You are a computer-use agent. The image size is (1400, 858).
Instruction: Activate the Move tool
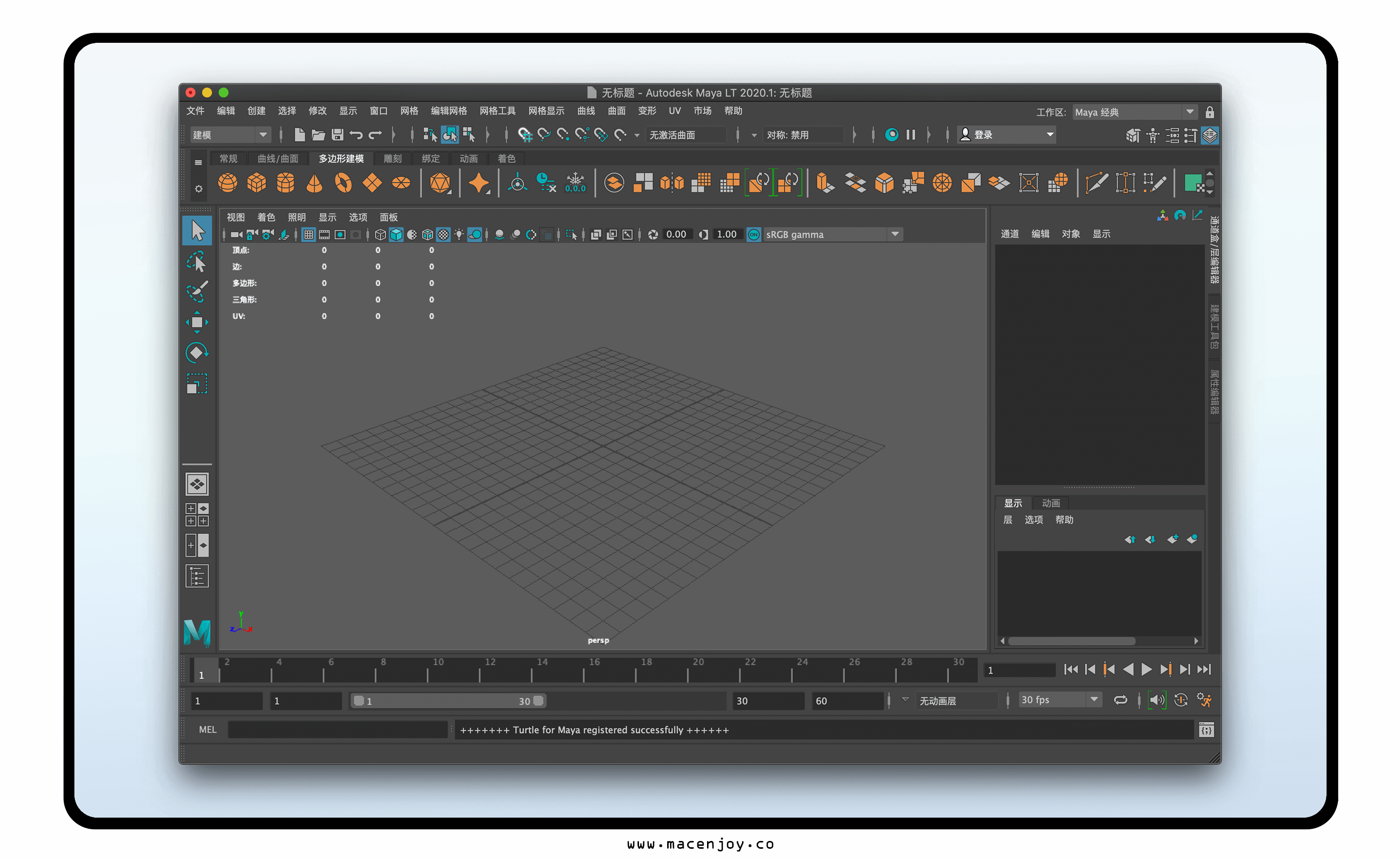197,322
